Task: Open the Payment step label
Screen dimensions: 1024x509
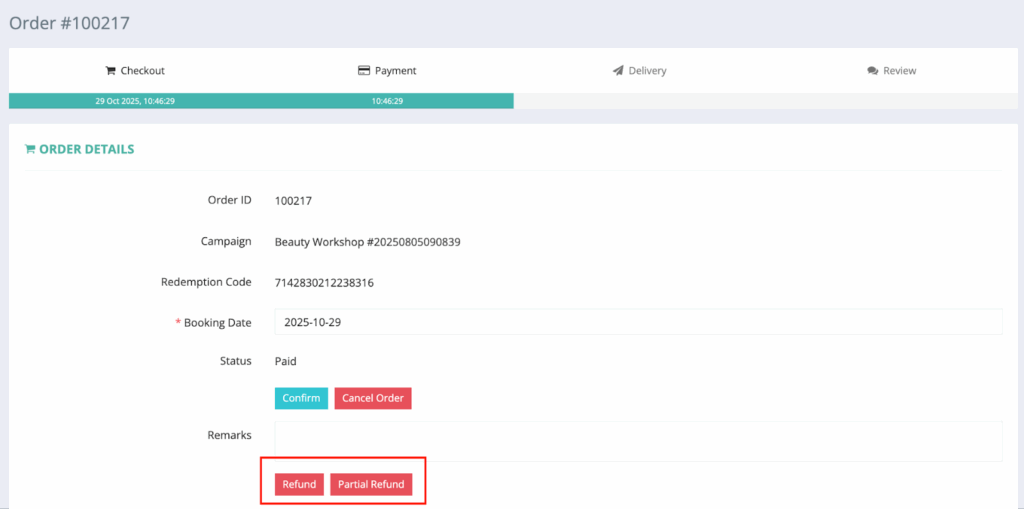Action: (395, 71)
